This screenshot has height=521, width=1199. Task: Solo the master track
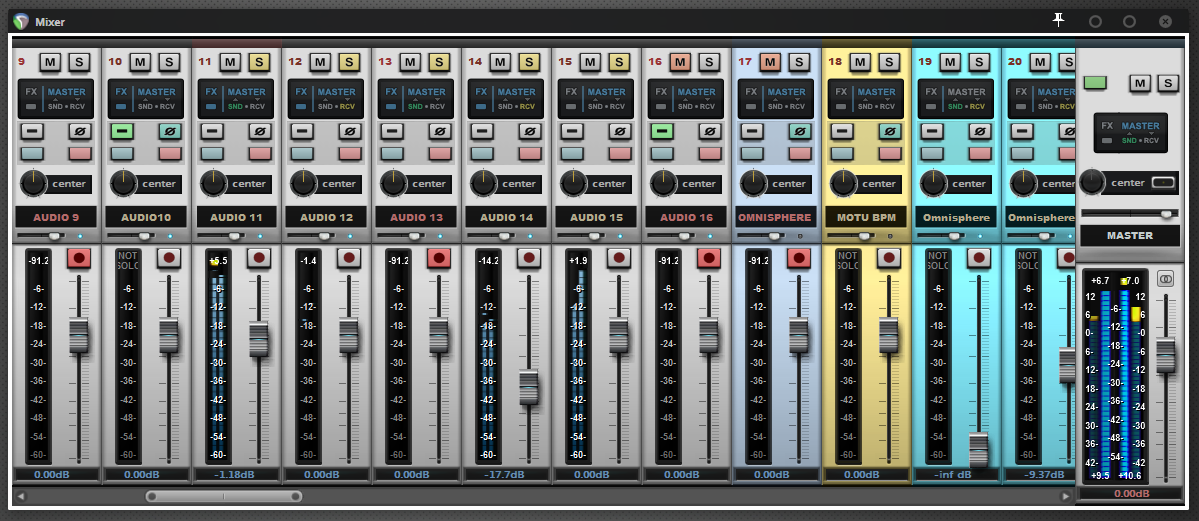click(1168, 83)
